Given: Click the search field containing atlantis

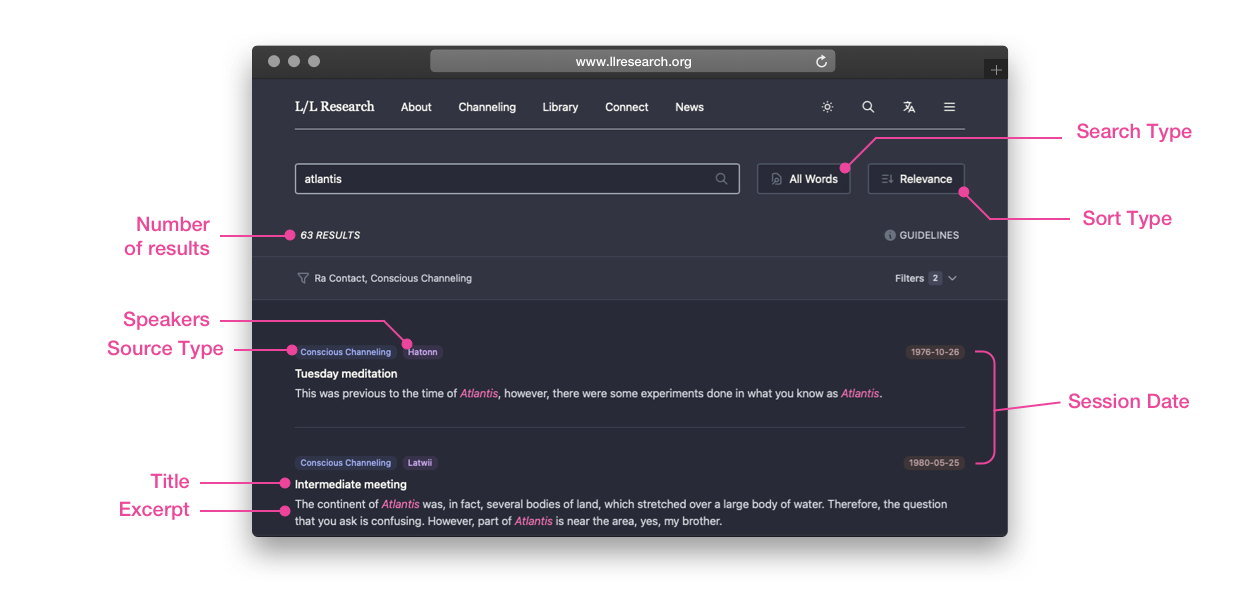Looking at the screenshot, I should click(x=500, y=179).
